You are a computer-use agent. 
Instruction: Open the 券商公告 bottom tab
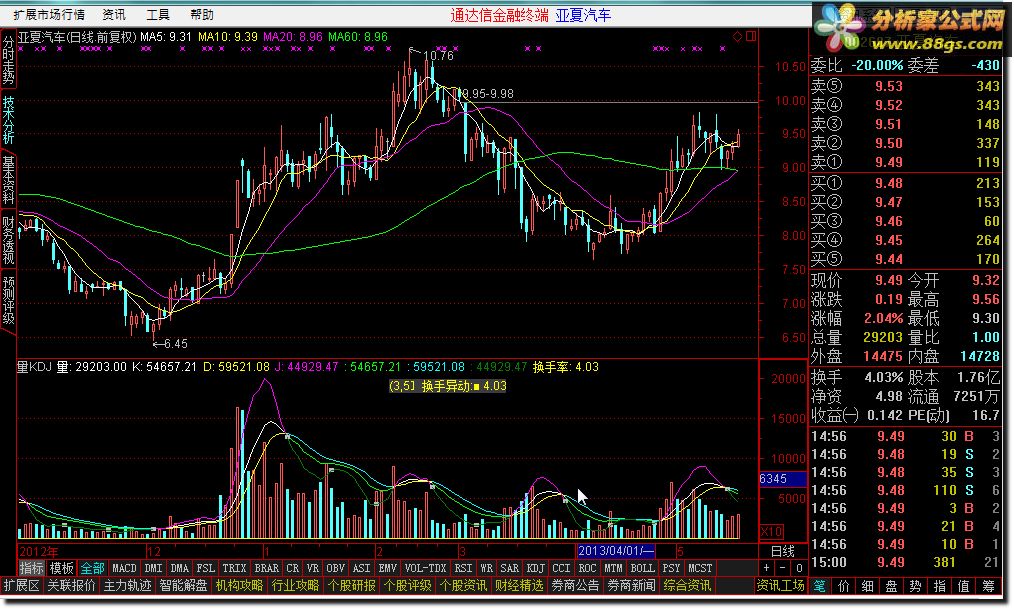[x=576, y=586]
